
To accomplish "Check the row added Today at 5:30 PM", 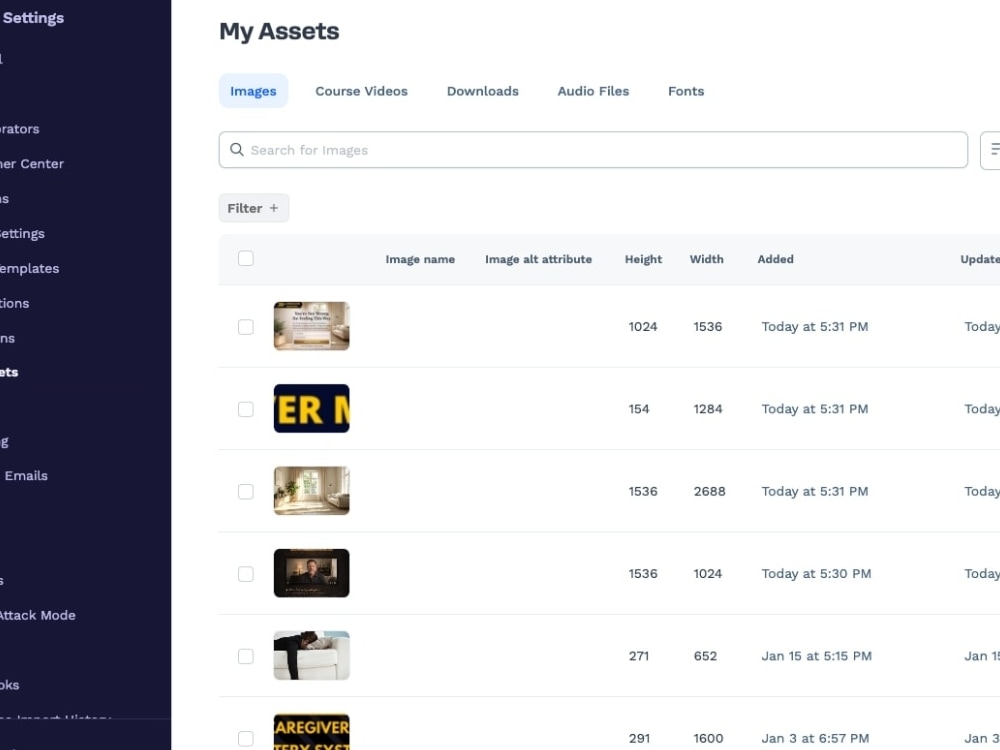I will point(246,573).
